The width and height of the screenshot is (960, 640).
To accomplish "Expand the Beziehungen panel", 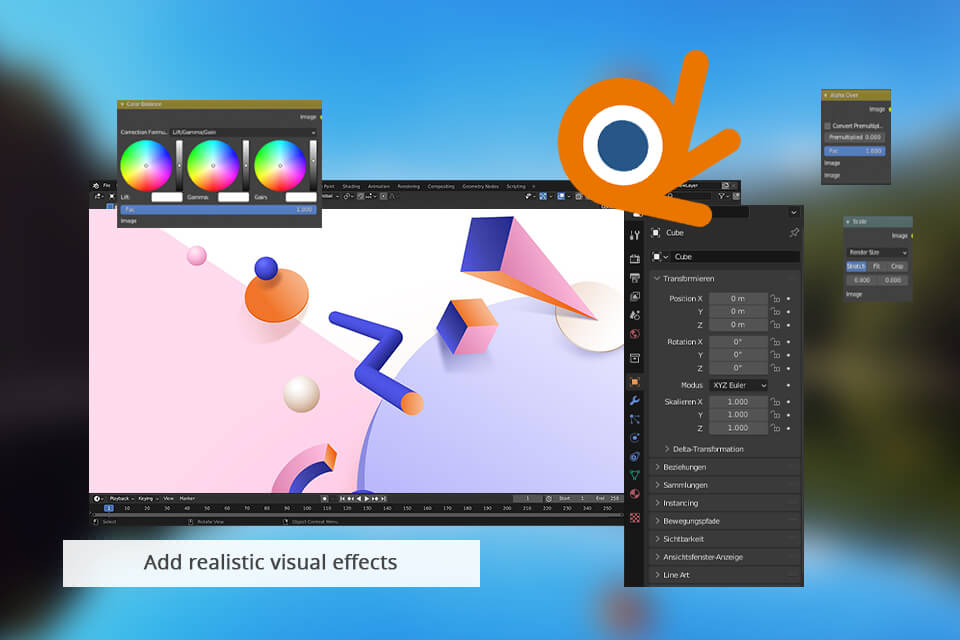I will point(724,467).
